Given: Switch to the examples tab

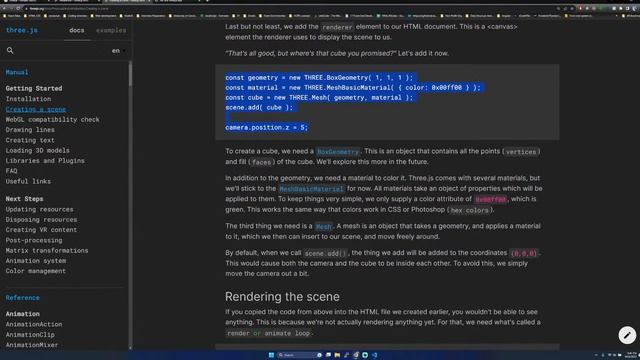Looking at the screenshot, I should click(111, 30).
